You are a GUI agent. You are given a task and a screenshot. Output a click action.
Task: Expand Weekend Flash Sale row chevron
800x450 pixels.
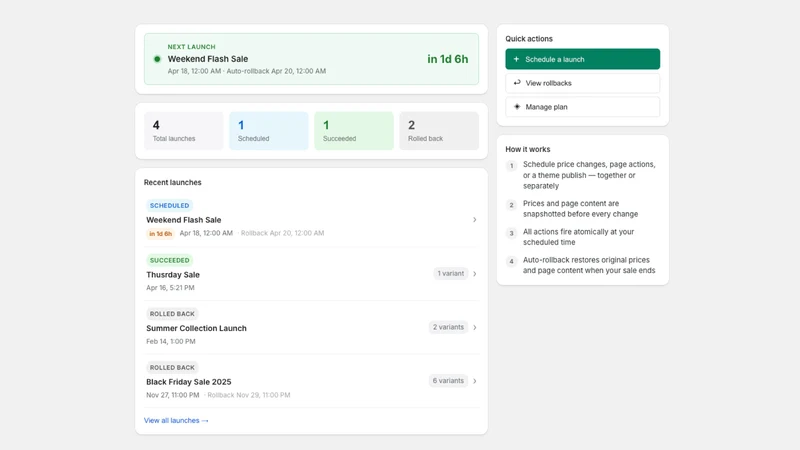[474, 219]
